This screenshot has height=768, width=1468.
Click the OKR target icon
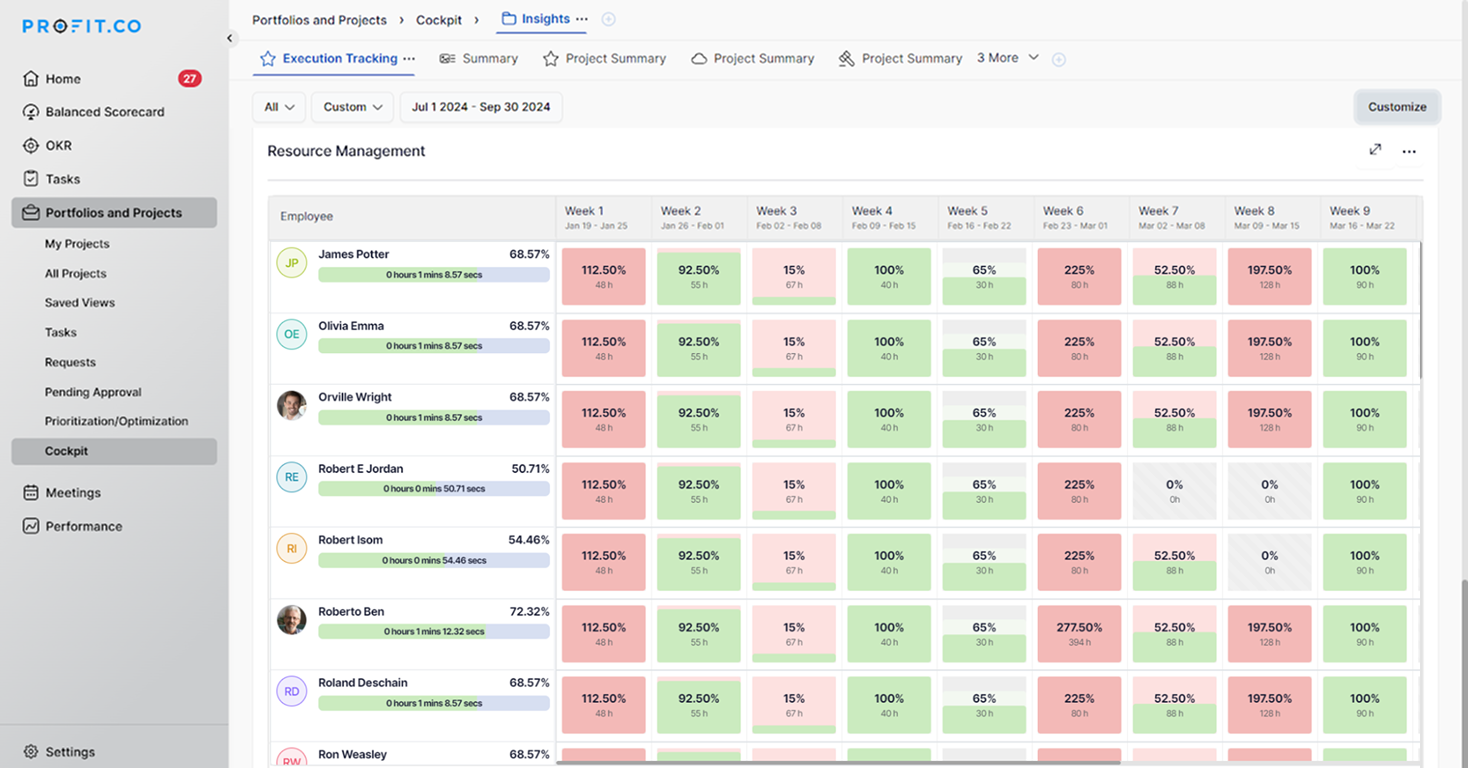coord(31,146)
